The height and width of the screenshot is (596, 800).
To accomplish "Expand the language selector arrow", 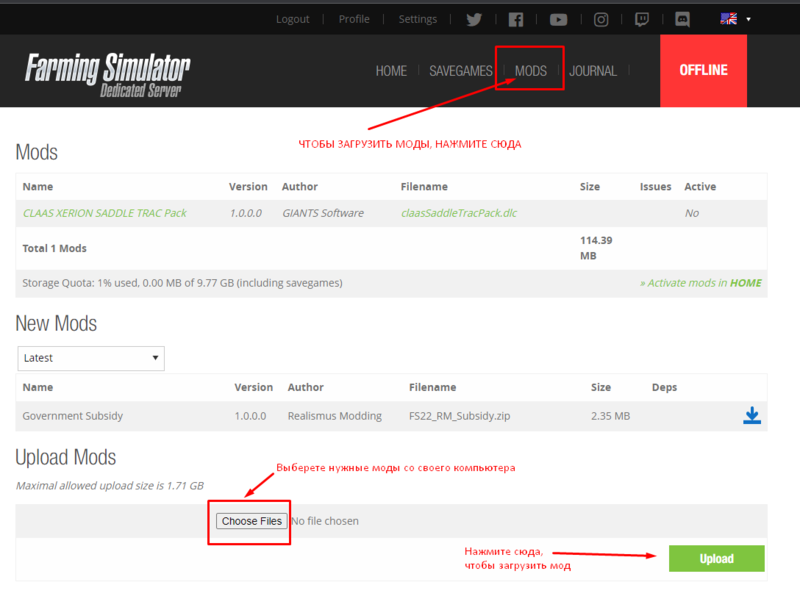I will point(748,19).
